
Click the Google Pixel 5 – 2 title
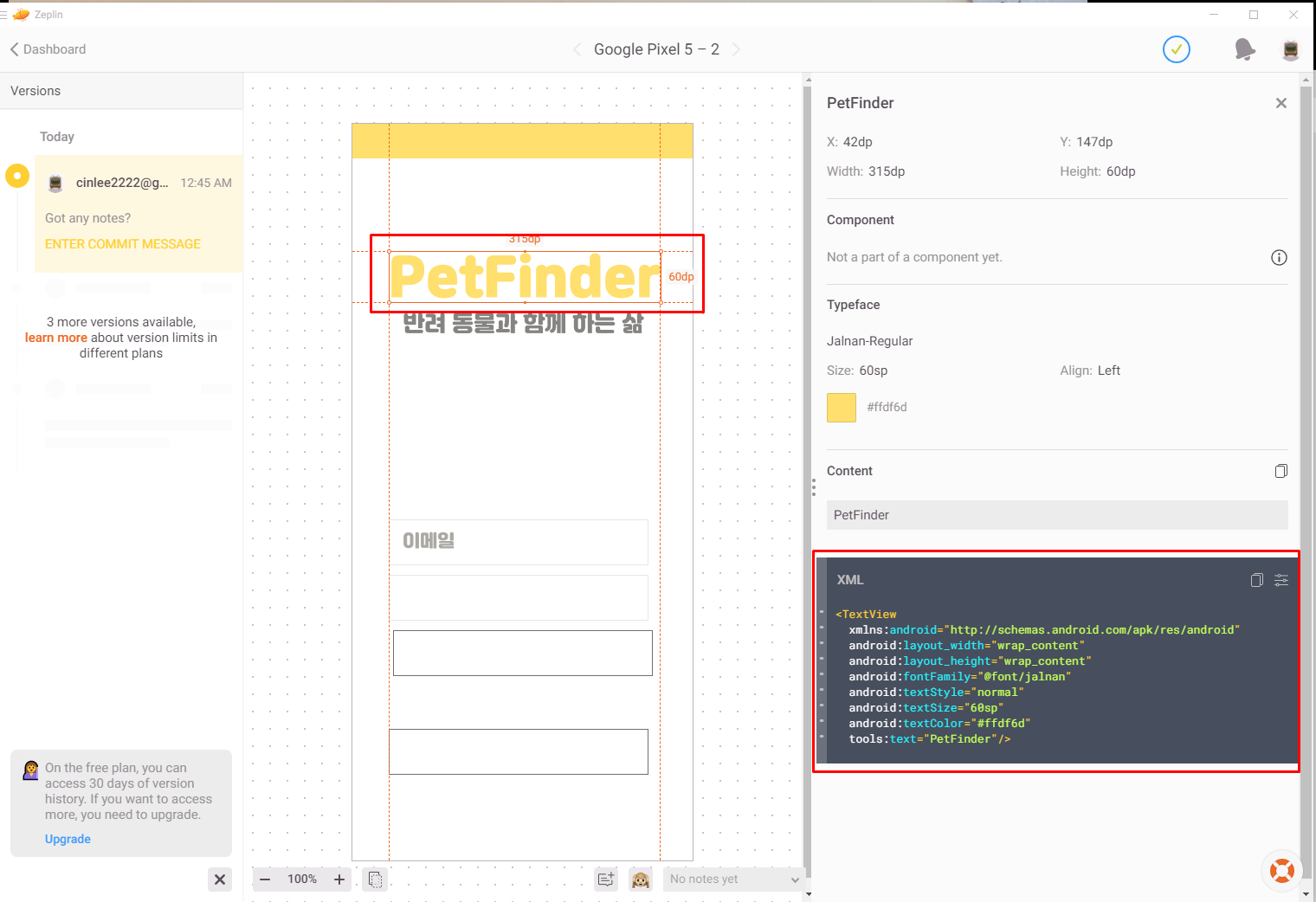pyautogui.click(x=656, y=49)
